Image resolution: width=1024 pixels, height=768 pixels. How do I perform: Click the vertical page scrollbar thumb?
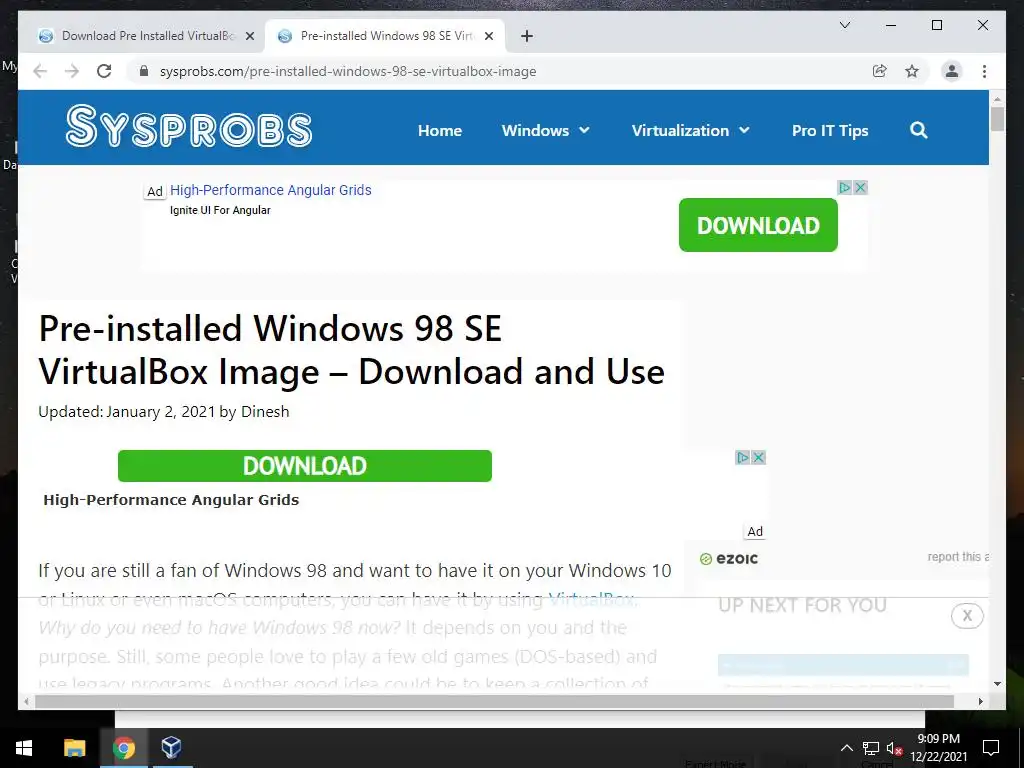[997, 120]
